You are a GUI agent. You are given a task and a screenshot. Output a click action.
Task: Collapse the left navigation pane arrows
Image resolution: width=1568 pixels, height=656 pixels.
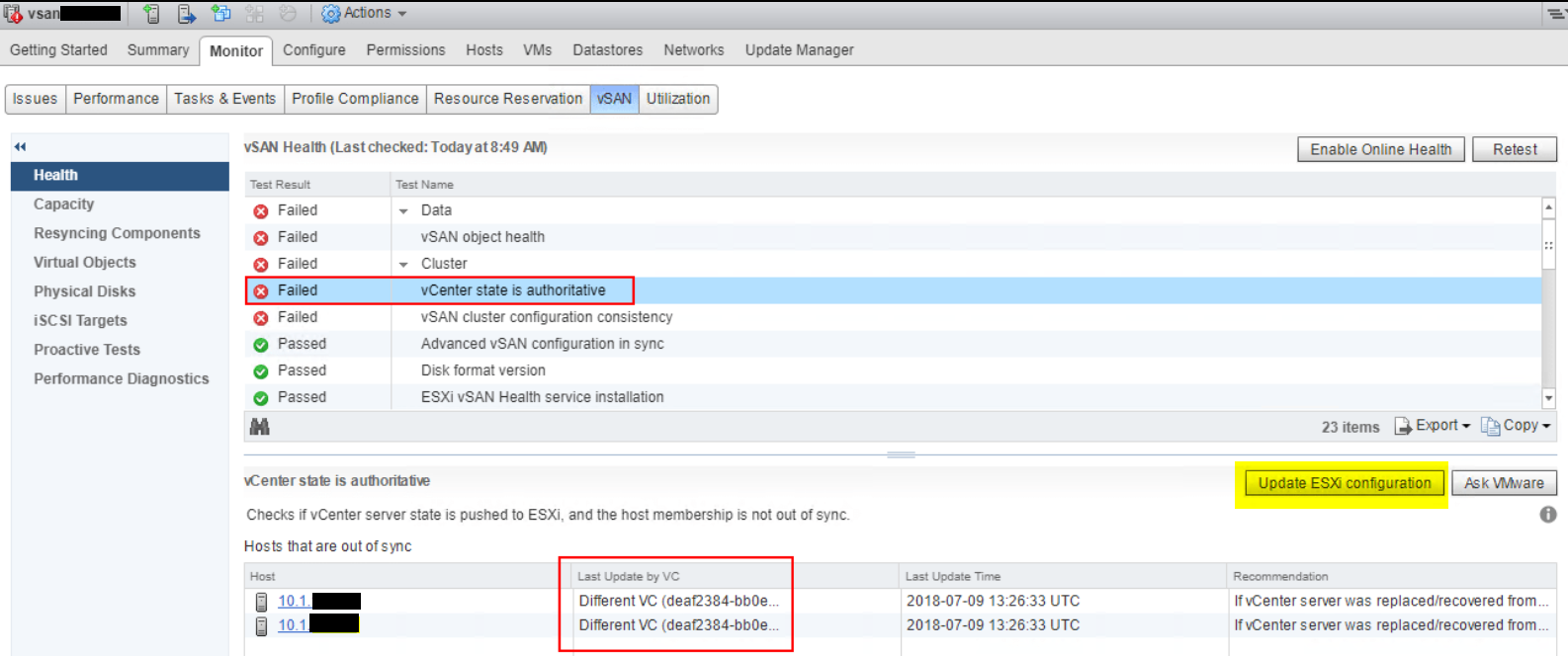click(x=20, y=146)
